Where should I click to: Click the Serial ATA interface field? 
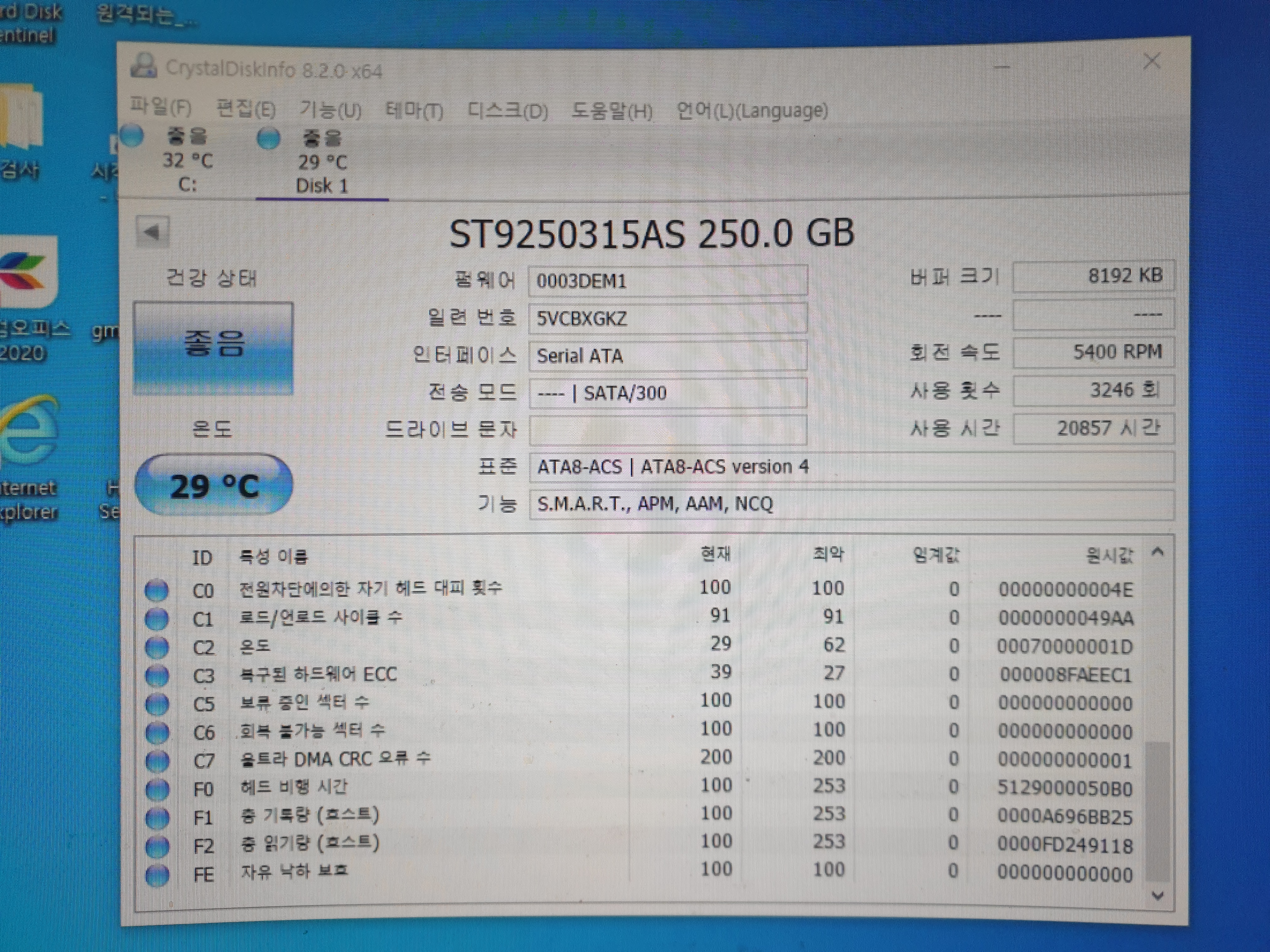tap(668, 356)
